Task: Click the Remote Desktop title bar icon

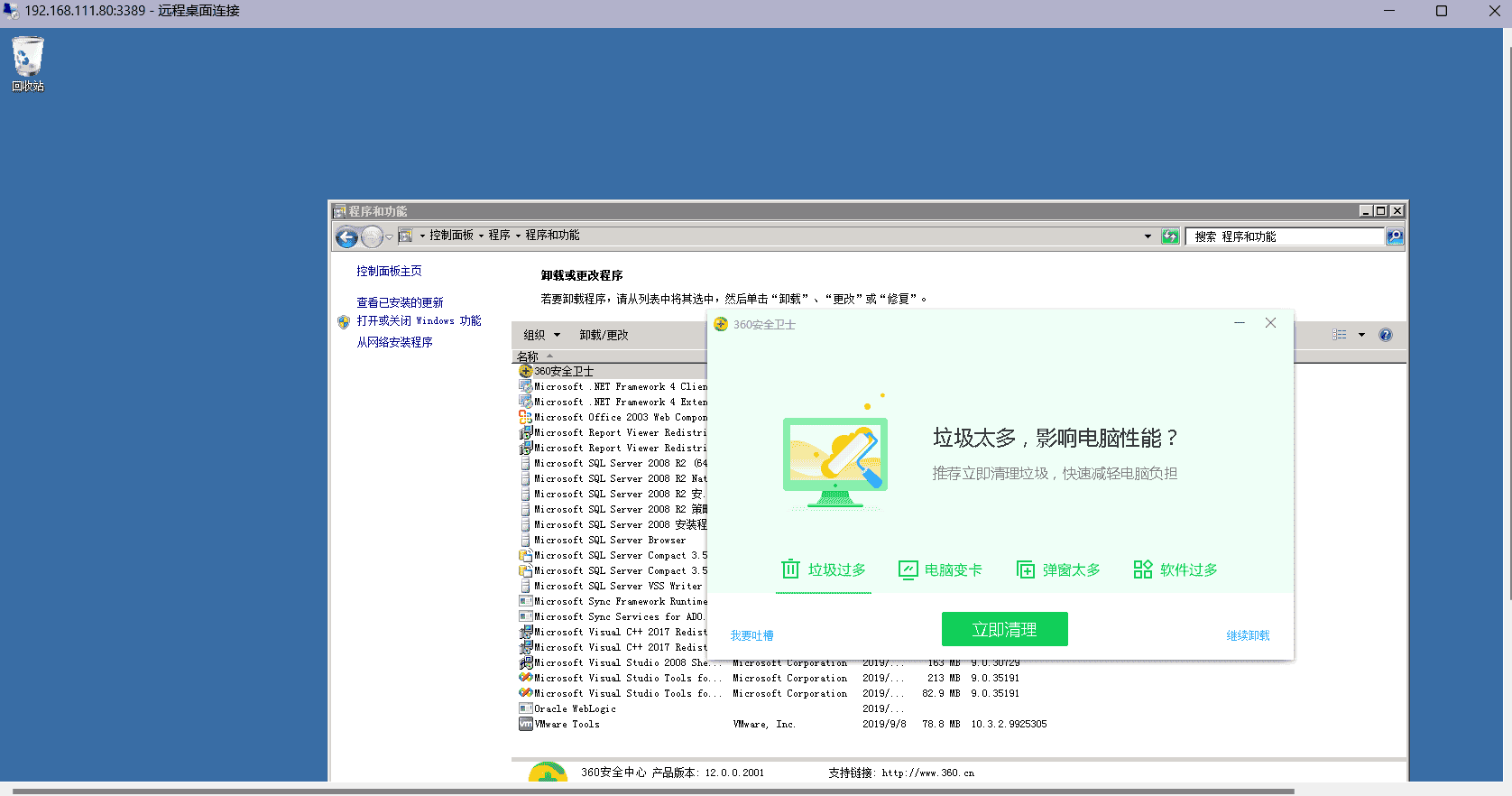Action: [11, 11]
